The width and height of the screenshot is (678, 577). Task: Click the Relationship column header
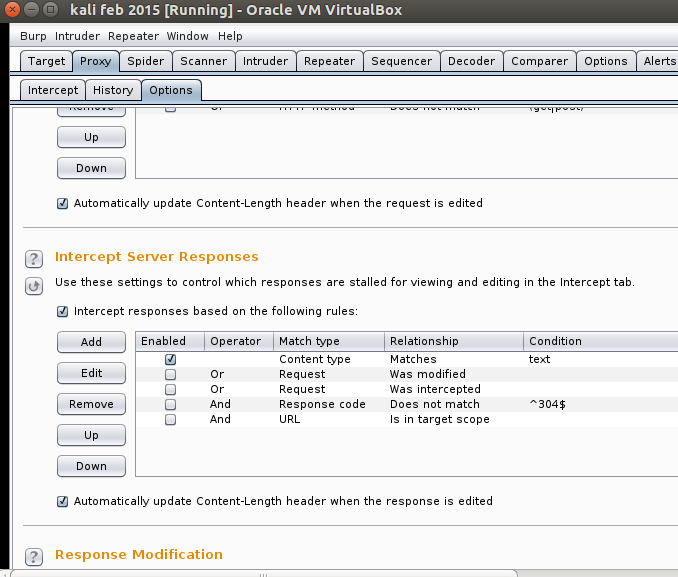tap(454, 341)
